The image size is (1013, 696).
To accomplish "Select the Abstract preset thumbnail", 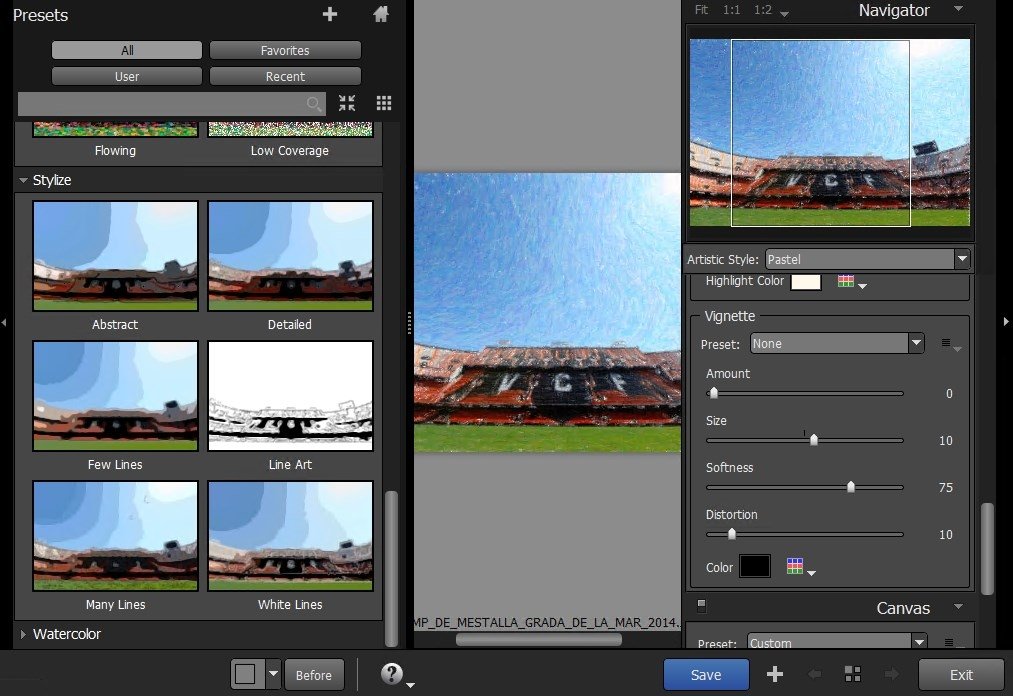I will [x=115, y=256].
